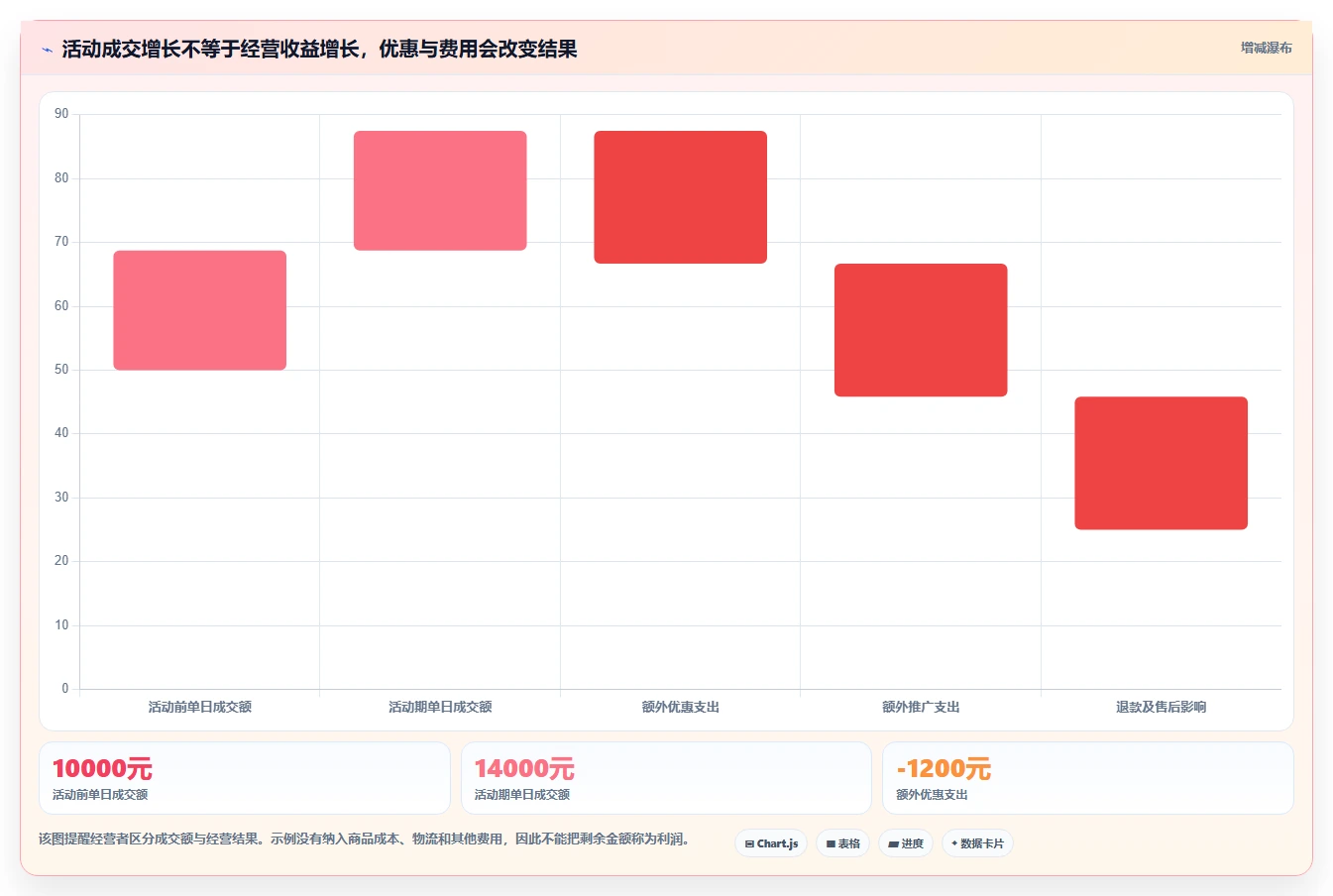Click the y-axis value 0
The height and width of the screenshot is (896, 1333).
(65, 689)
